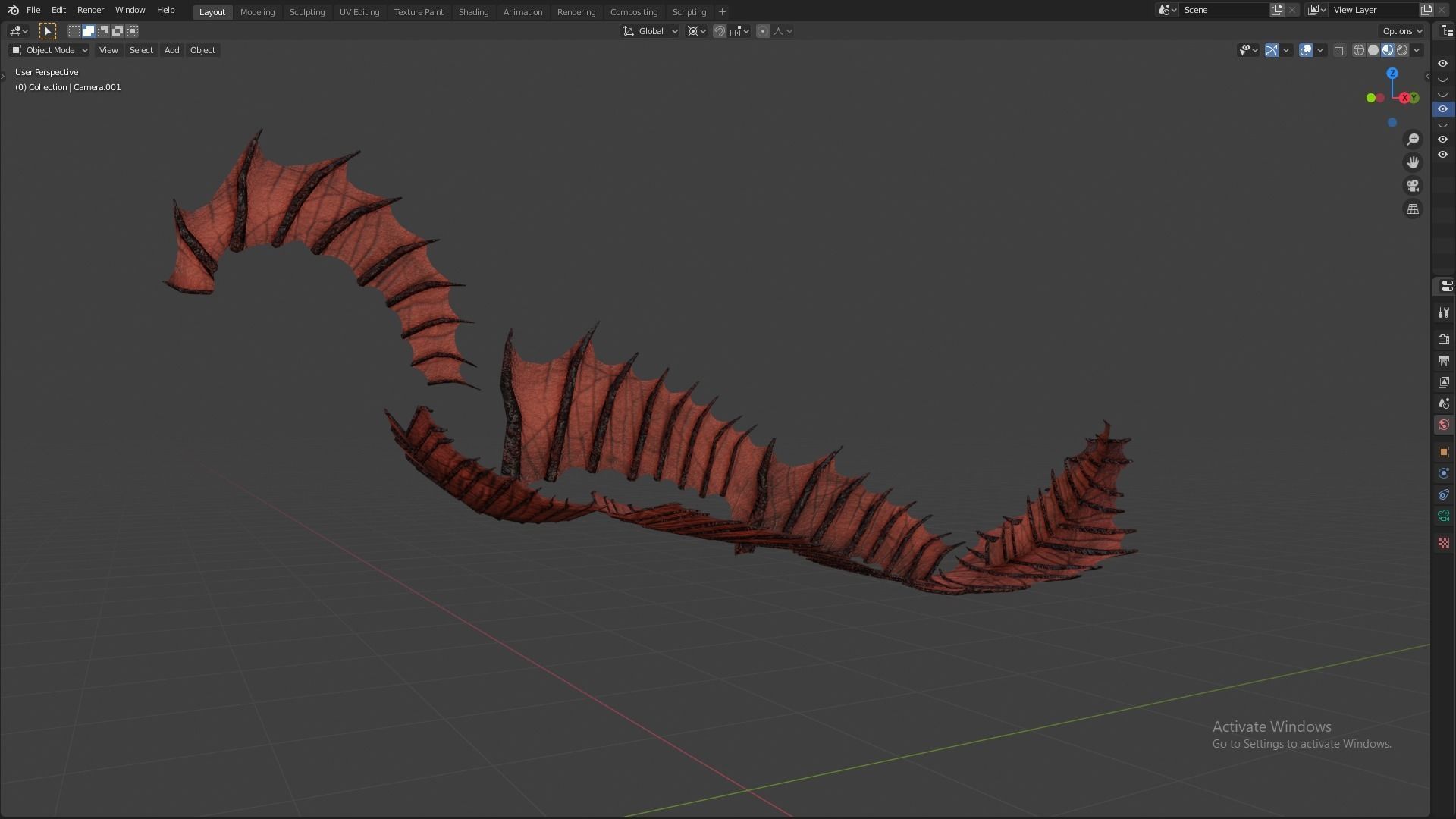Open the scene browse dropdown
This screenshot has width=1456, height=819.
pyautogui.click(x=1167, y=10)
